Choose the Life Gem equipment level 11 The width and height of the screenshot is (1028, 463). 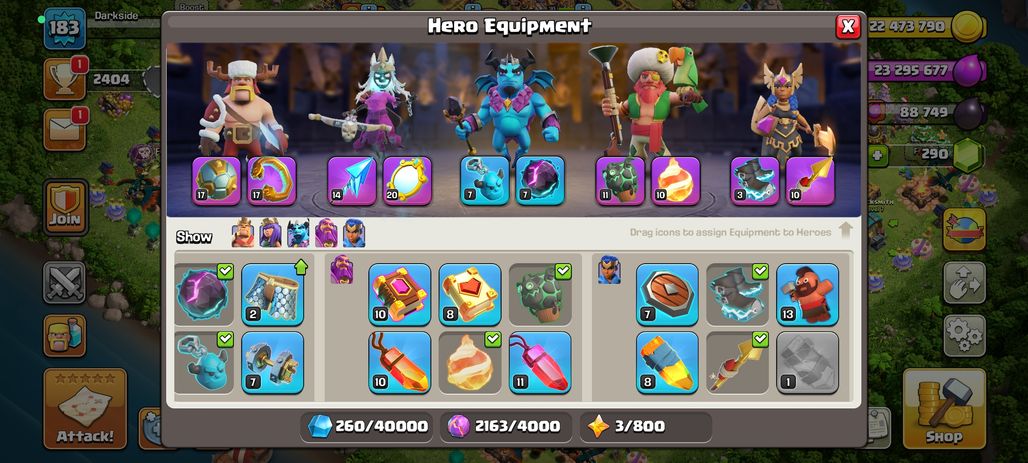pos(540,363)
